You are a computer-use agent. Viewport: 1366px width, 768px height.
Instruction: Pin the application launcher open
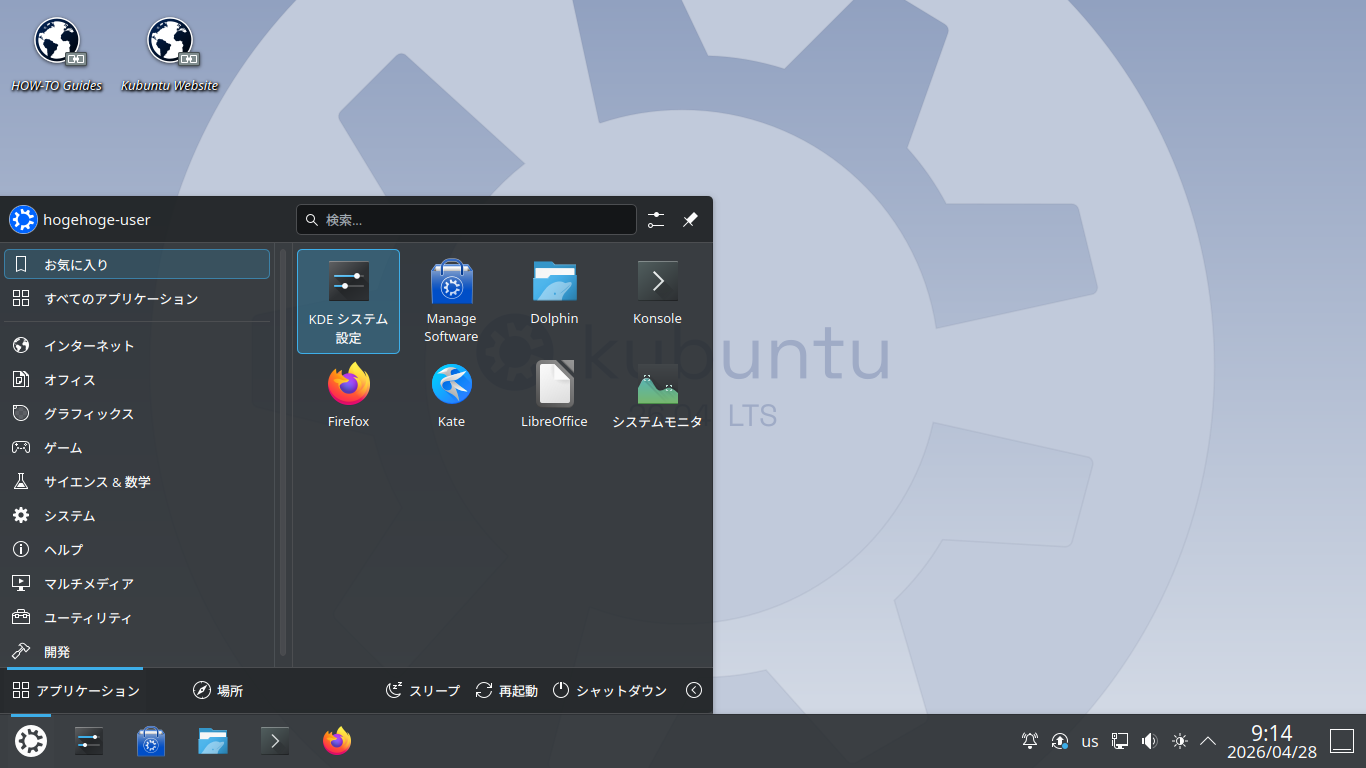689,219
